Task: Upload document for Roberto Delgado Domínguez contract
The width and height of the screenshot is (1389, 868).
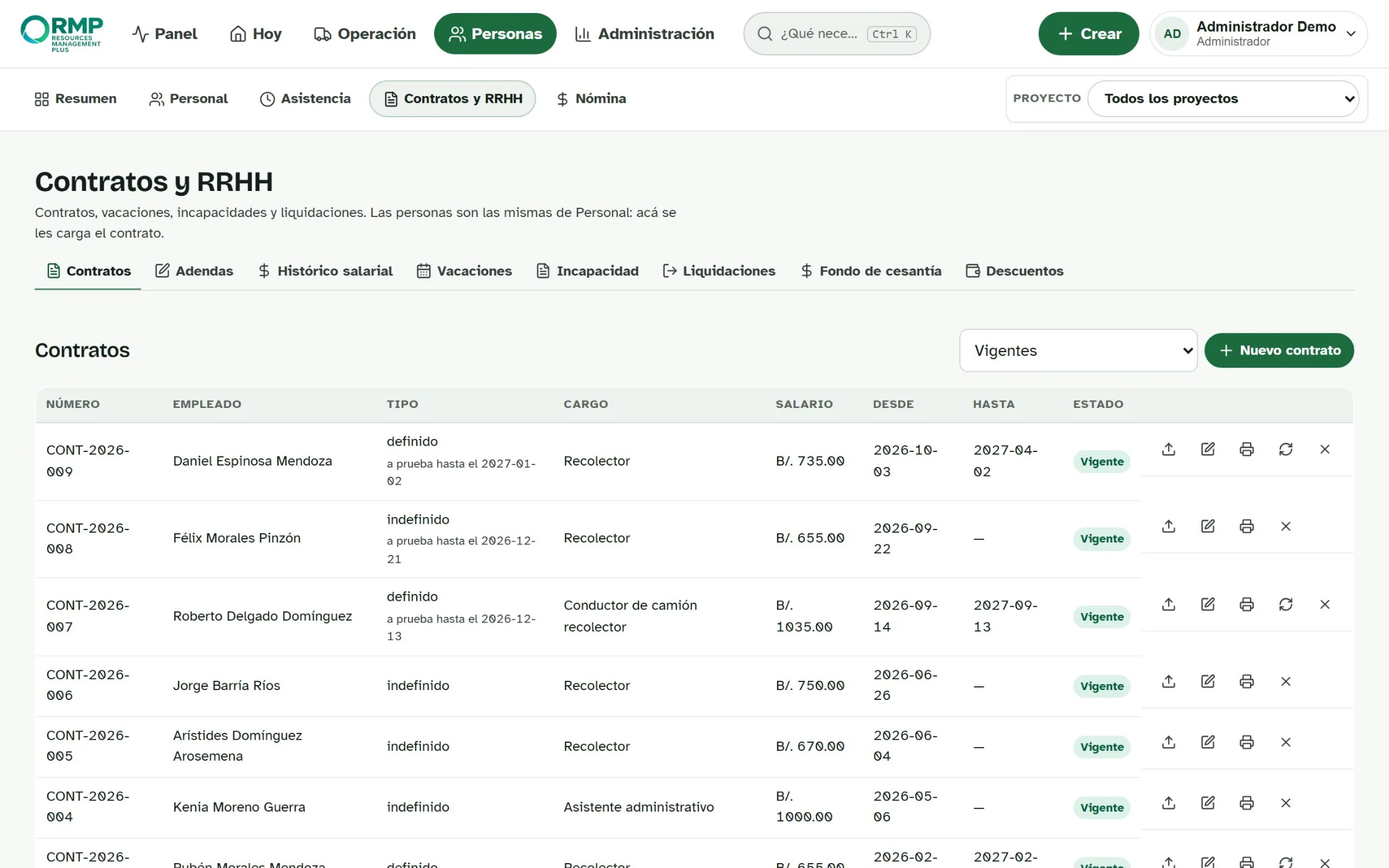Action: (1169, 604)
